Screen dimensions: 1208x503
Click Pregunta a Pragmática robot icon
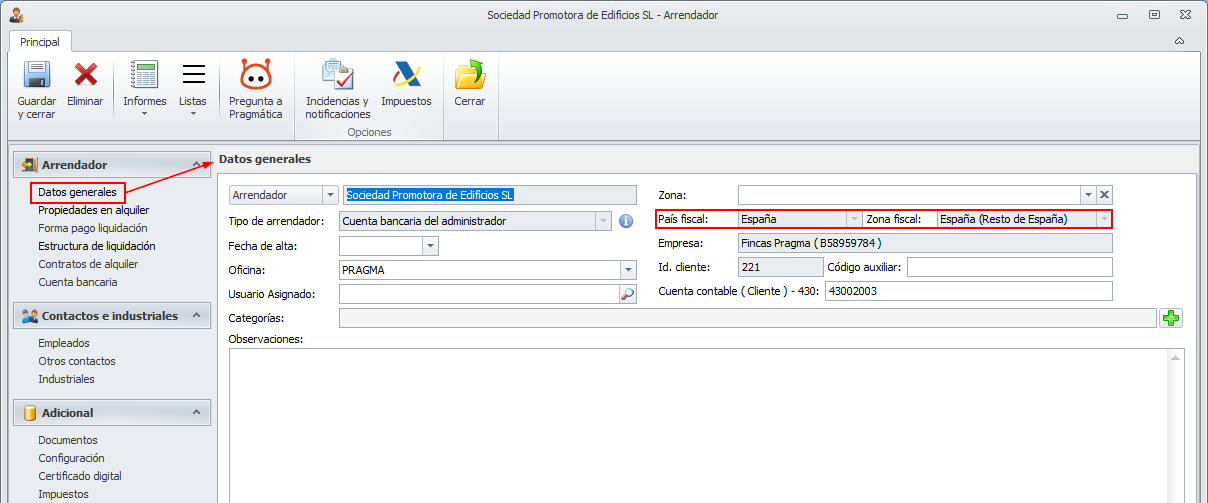pos(256,75)
